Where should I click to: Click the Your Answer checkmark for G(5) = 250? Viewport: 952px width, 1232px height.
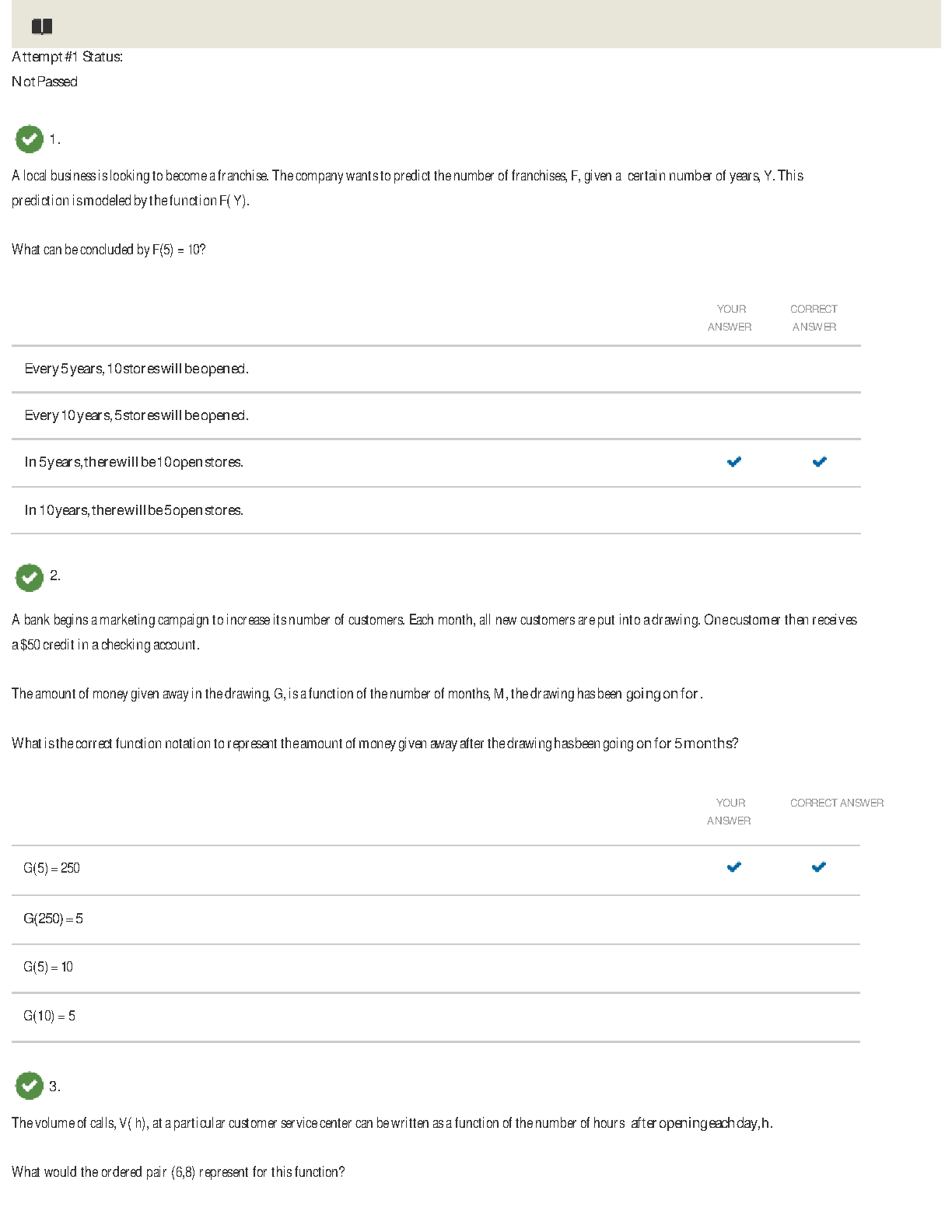tap(733, 867)
